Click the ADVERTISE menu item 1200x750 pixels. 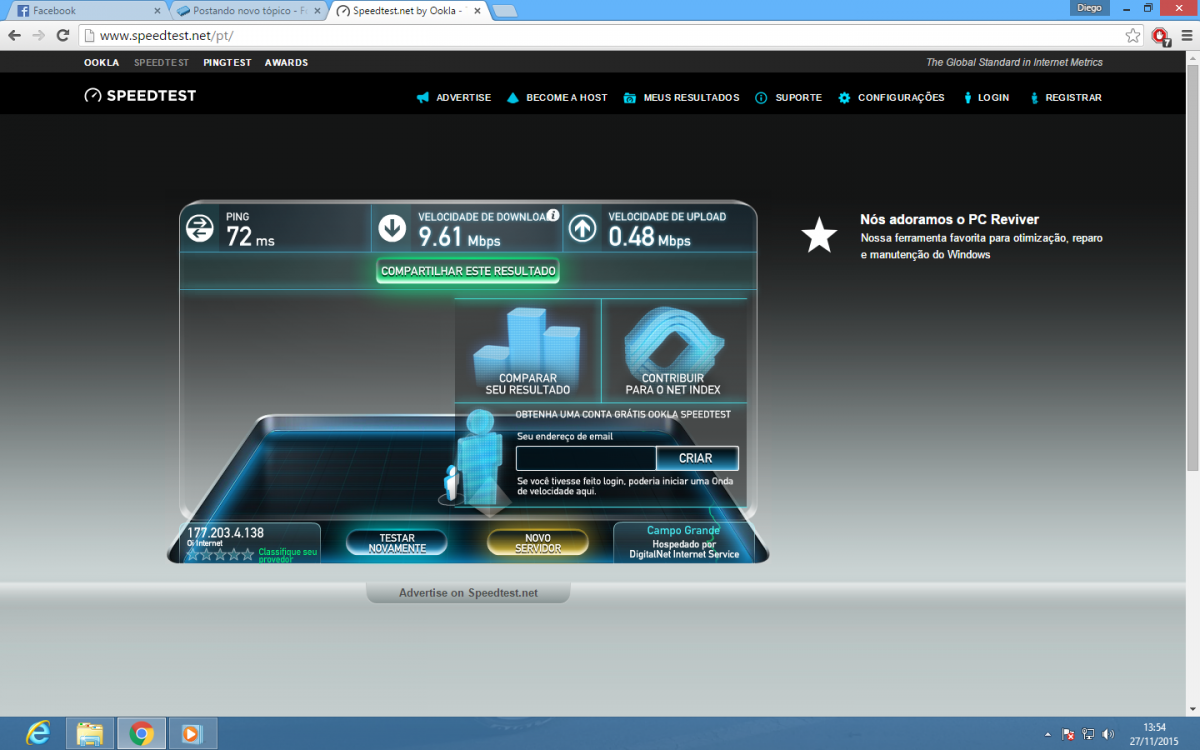coord(453,97)
